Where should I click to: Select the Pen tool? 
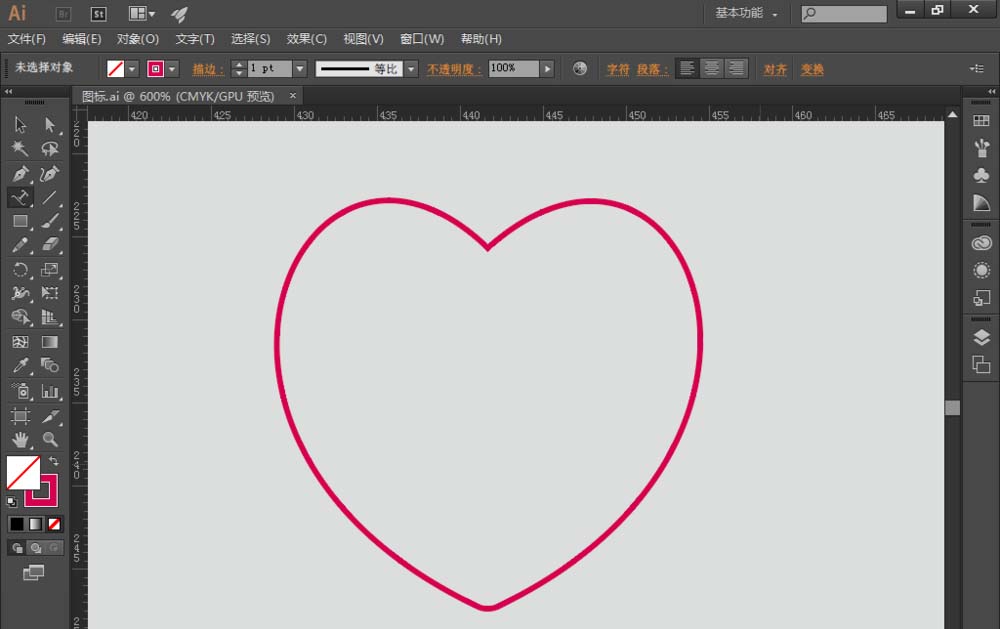pyautogui.click(x=20, y=173)
